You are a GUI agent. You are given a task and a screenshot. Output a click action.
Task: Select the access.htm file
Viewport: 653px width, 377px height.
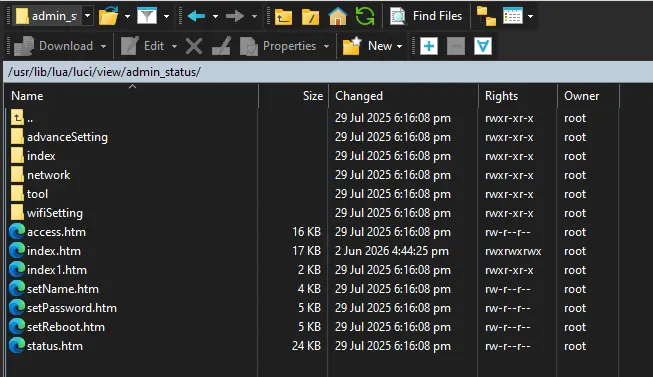pyautogui.click(x=57, y=232)
